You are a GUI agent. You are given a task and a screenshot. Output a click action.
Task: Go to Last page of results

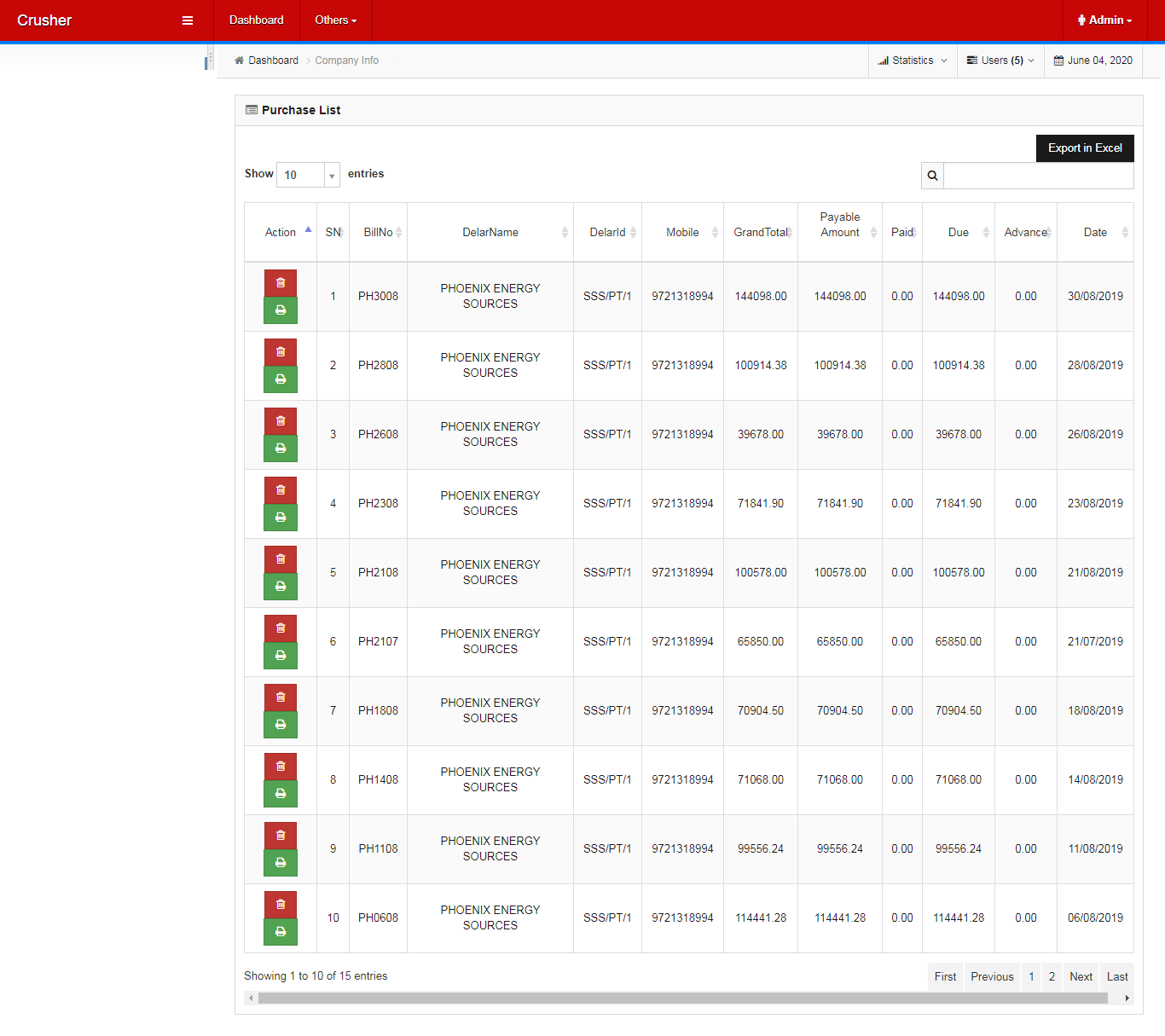click(x=1117, y=977)
